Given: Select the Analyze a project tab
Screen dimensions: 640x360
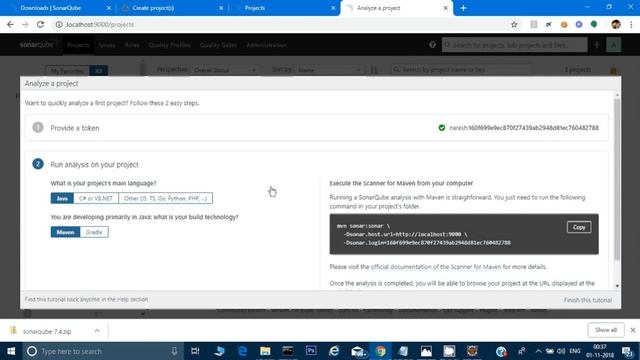Looking at the screenshot, I should [x=378, y=8].
